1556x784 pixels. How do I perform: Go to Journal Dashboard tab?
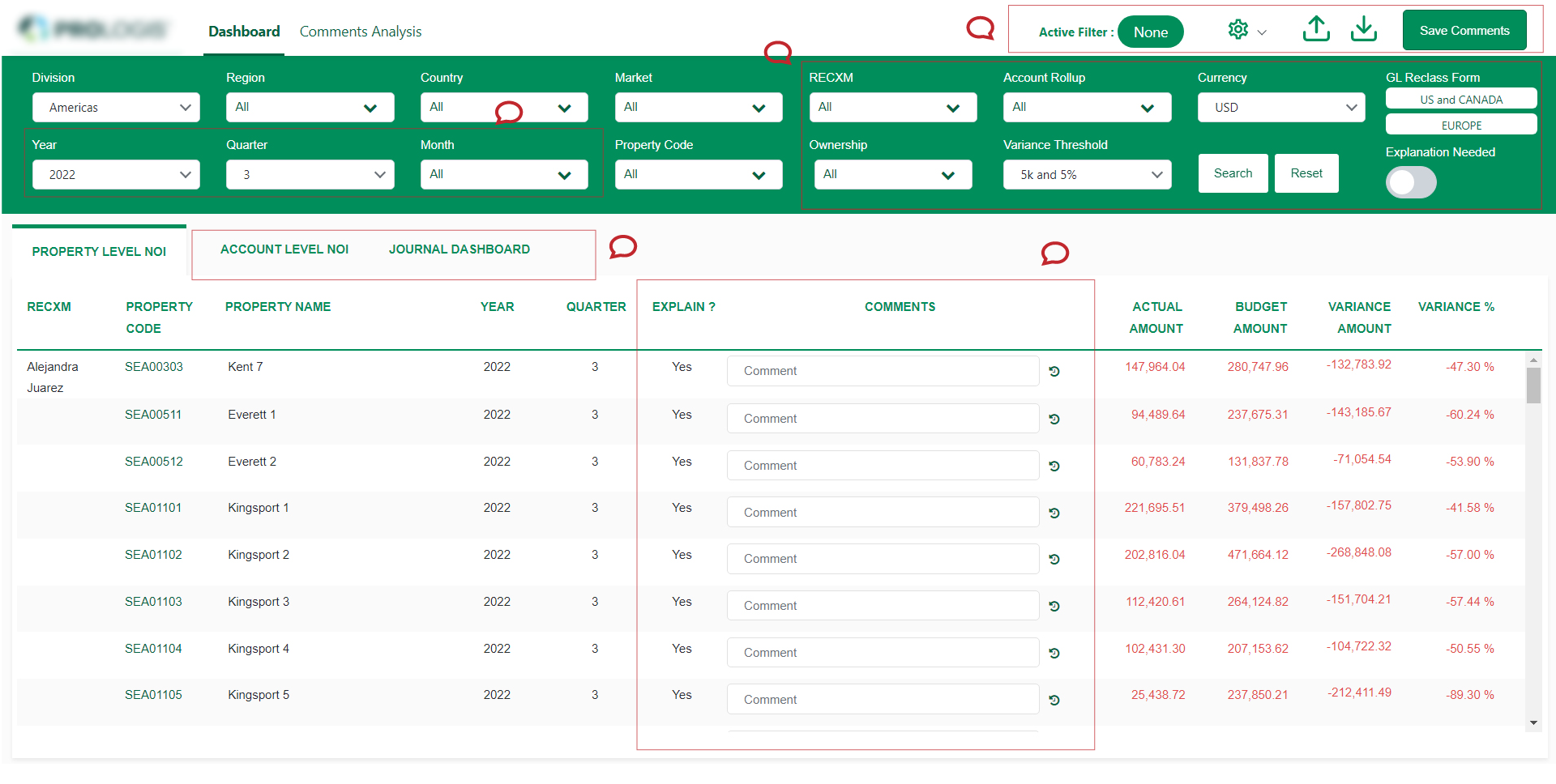click(x=459, y=249)
